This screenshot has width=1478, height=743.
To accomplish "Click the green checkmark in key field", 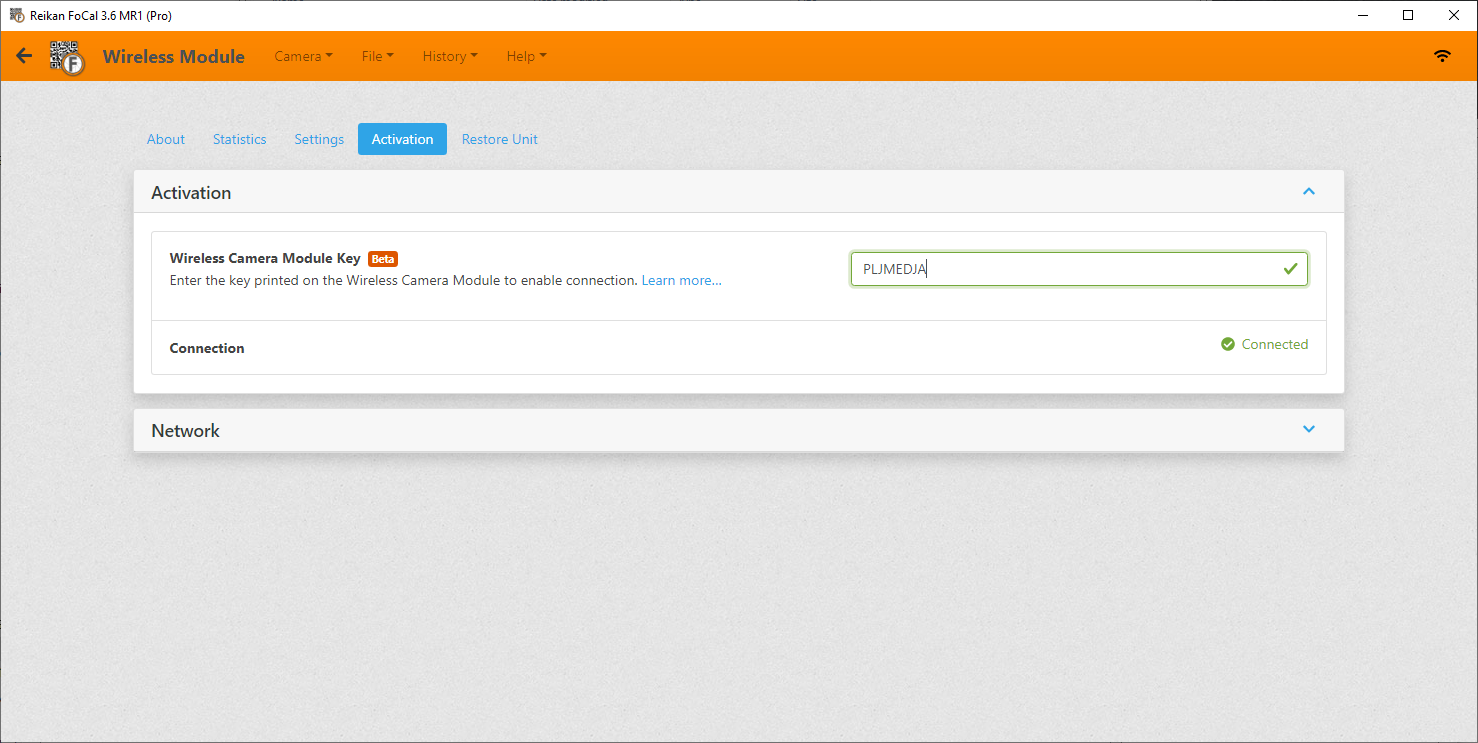I will tap(1290, 269).
